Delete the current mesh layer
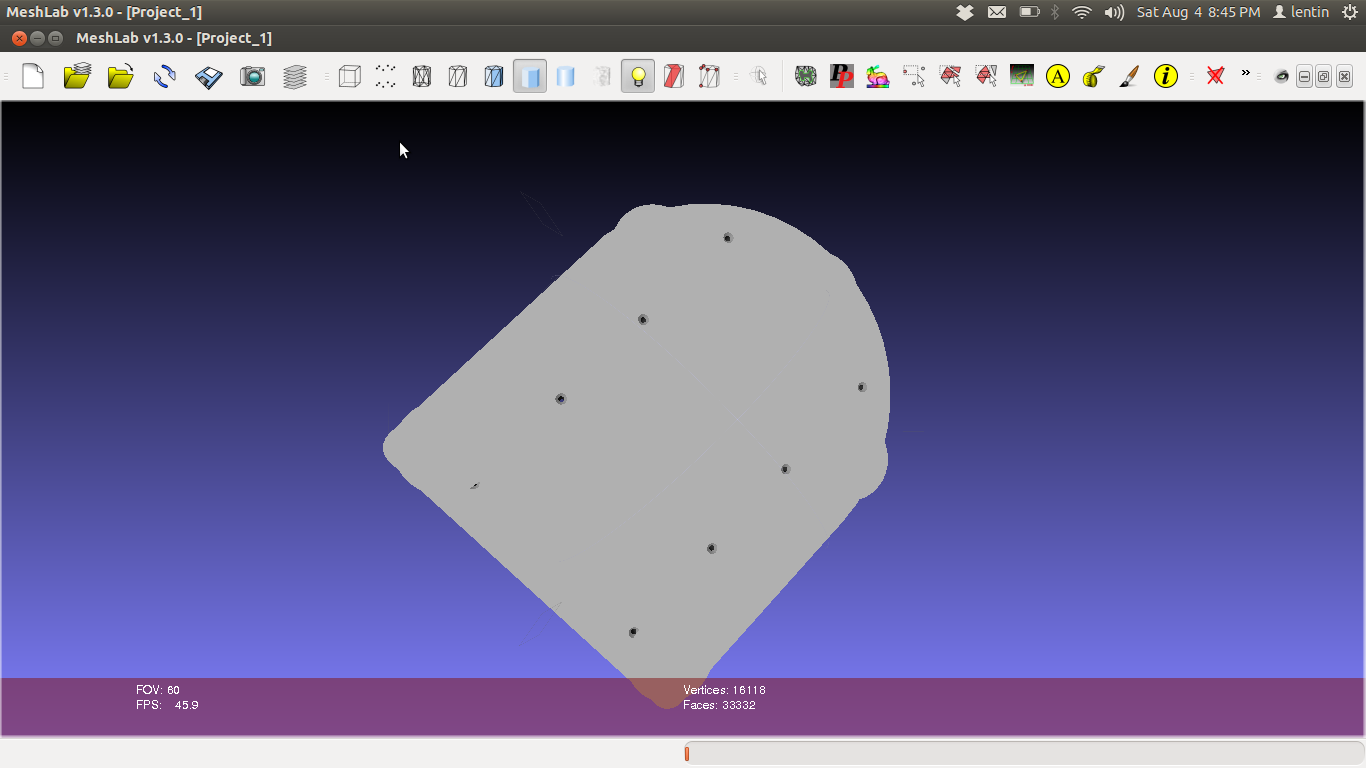Image resolution: width=1366 pixels, height=768 pixels. click(x=1214, y=76)
